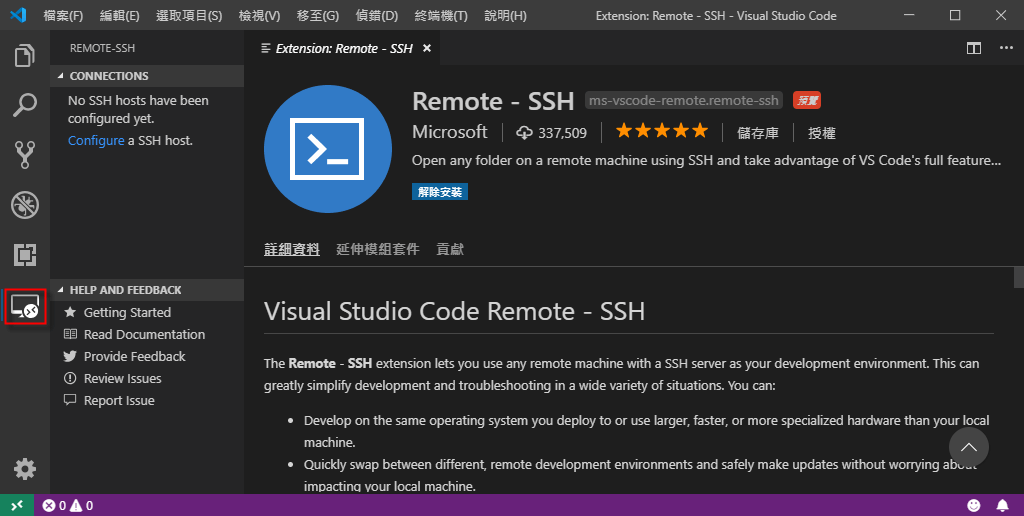Click the feedback smiley icon

[974, 506]
